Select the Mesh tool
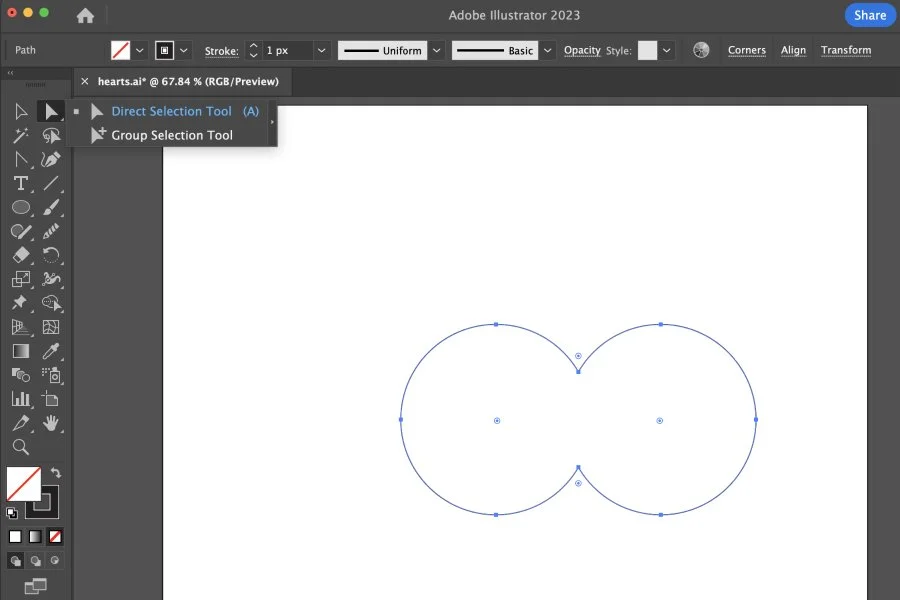Screen dimensions: 900x600 (51, 327)
